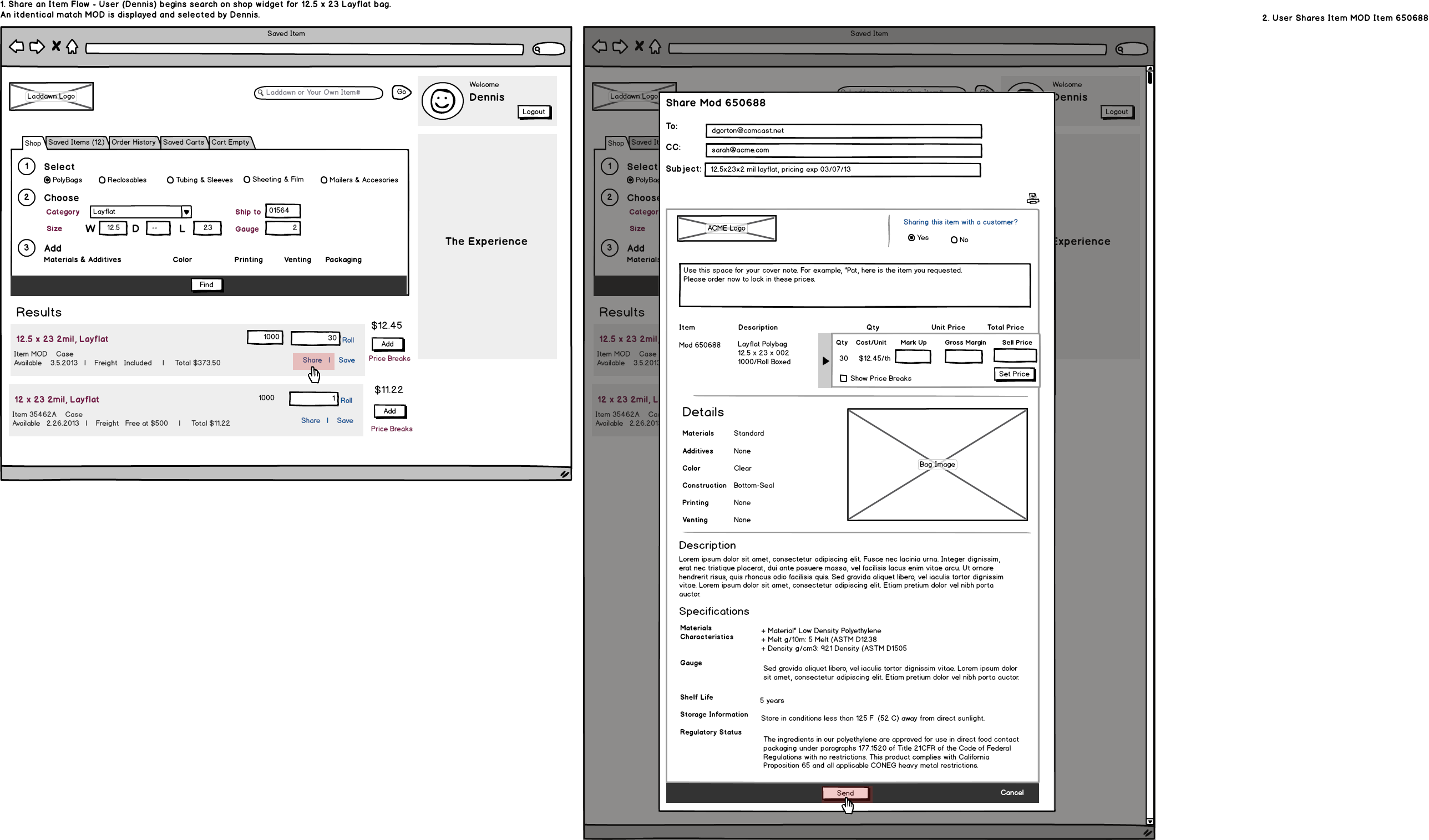Click the Bag Image placeholder

pos(937,464)
